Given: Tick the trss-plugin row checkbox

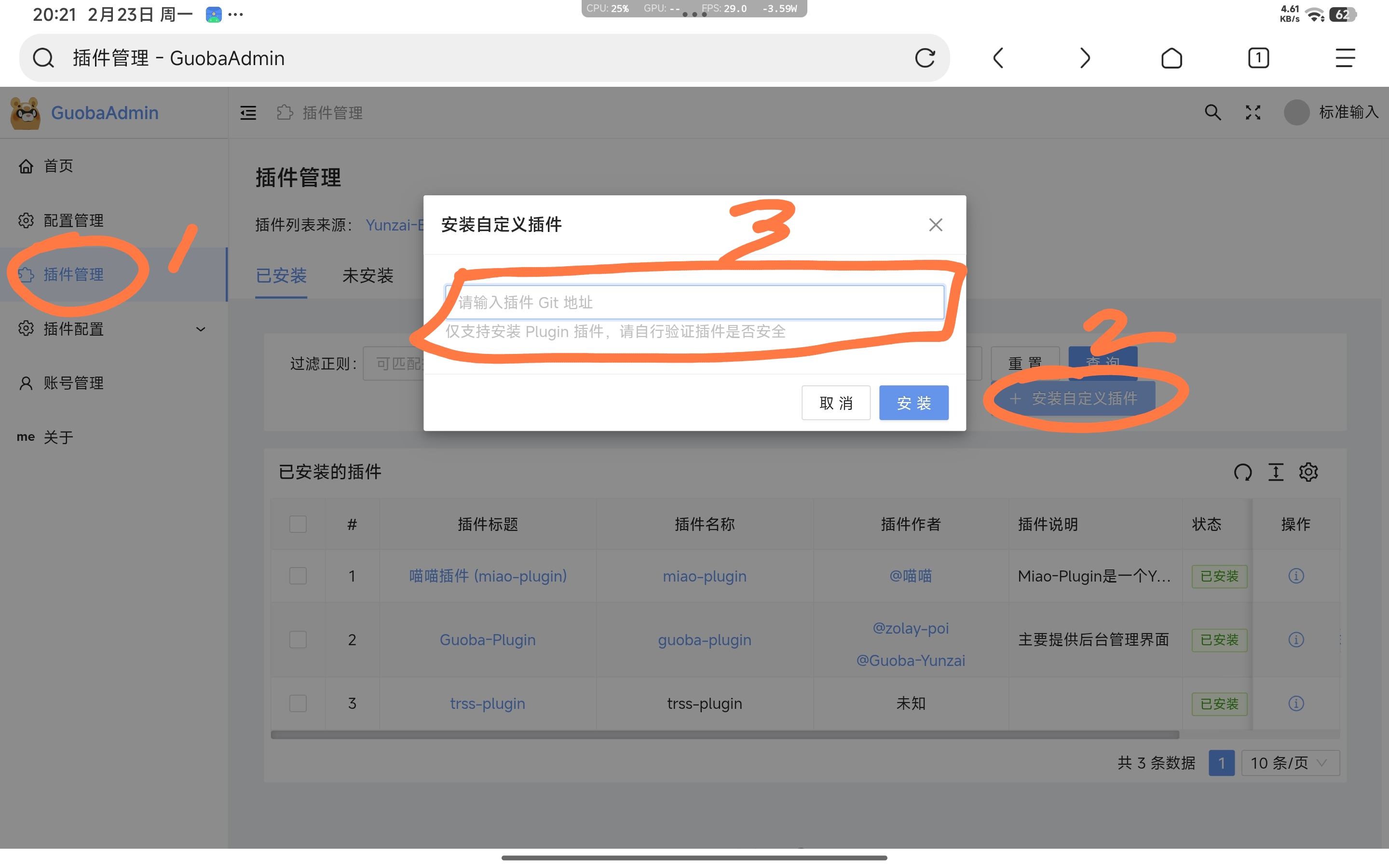Looking at the screenshot, I should (298, 703).
